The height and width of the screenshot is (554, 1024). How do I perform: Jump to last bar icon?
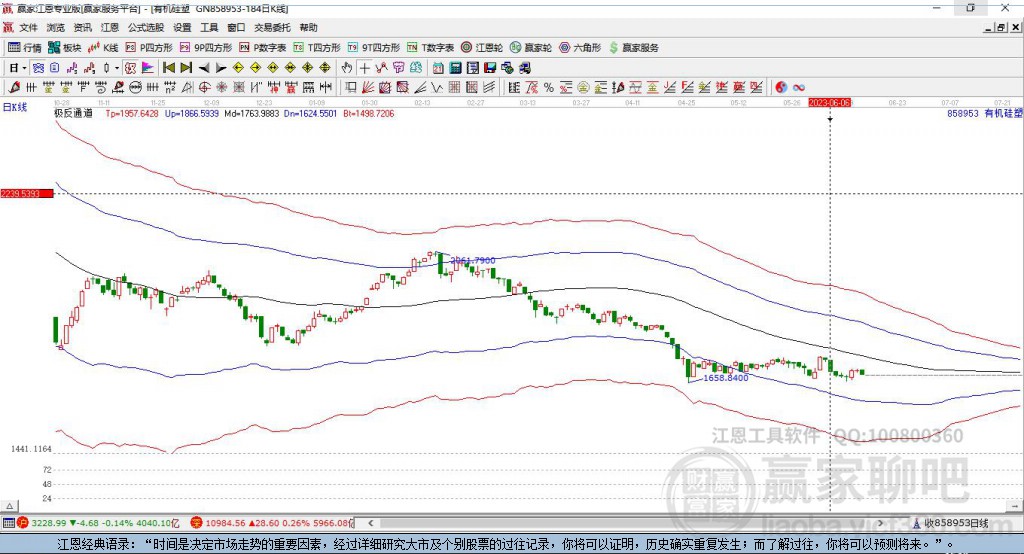point(186,68)
